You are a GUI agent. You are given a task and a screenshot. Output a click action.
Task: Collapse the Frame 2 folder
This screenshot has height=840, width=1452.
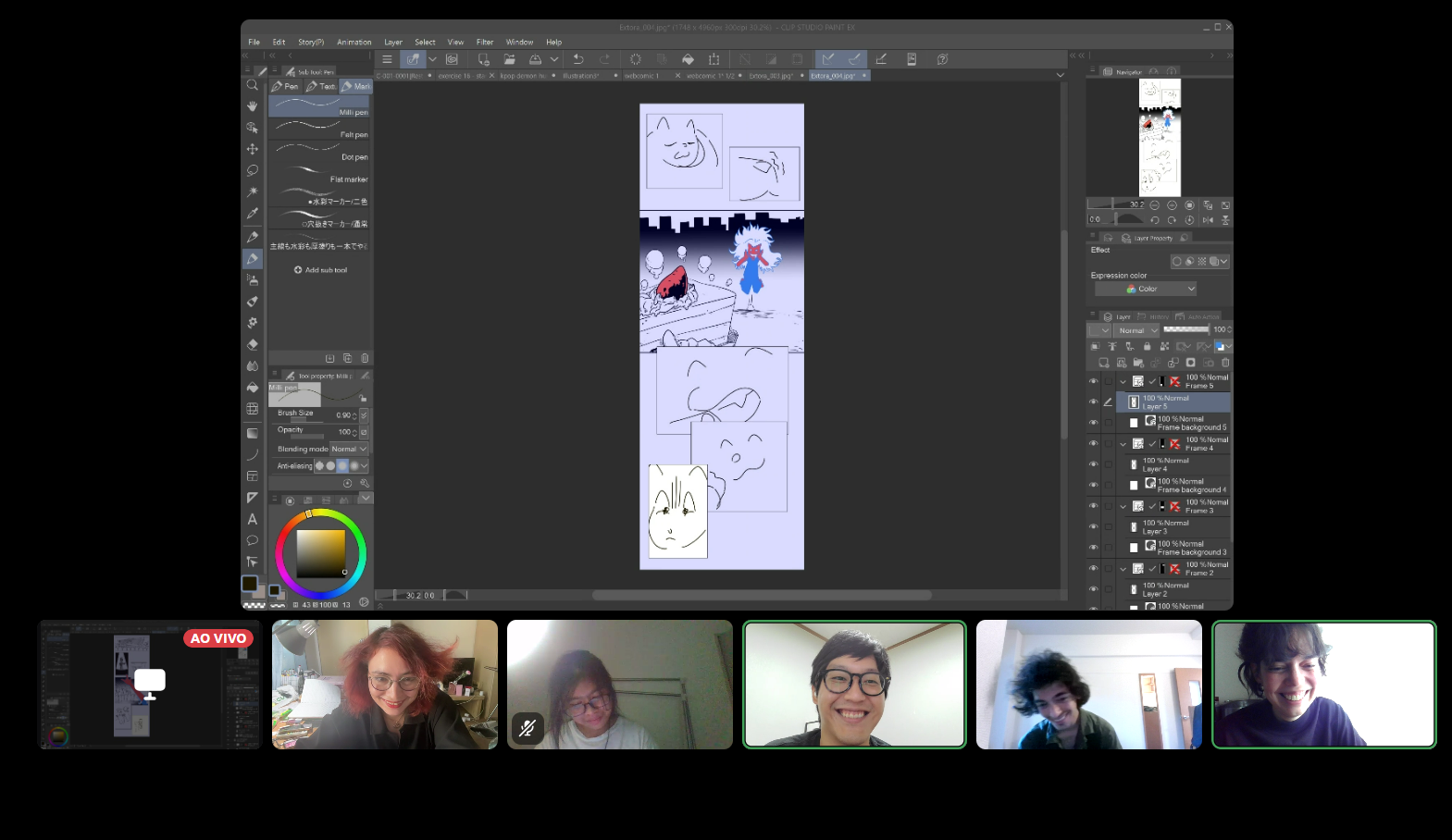(x=1123, y=569)
